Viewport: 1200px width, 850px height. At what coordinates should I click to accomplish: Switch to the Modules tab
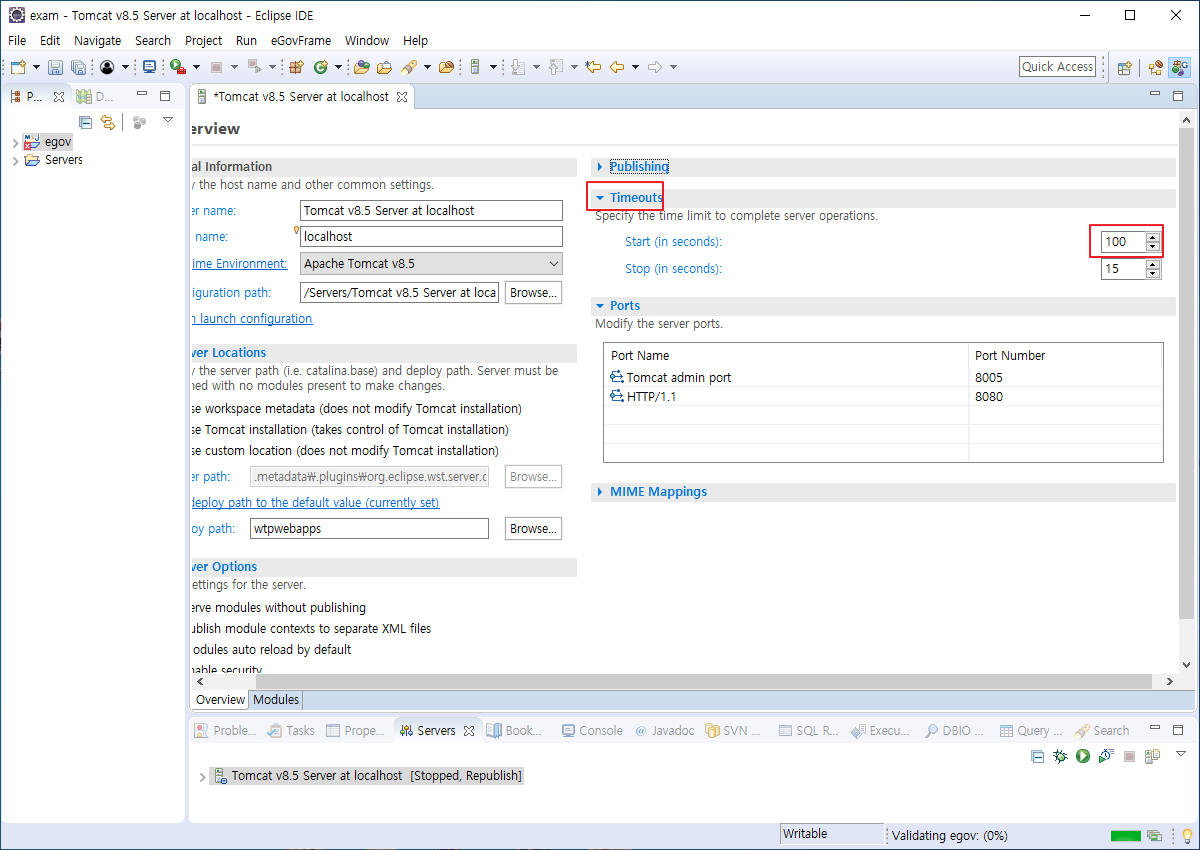pyautogui.click(x=276, y=700)
